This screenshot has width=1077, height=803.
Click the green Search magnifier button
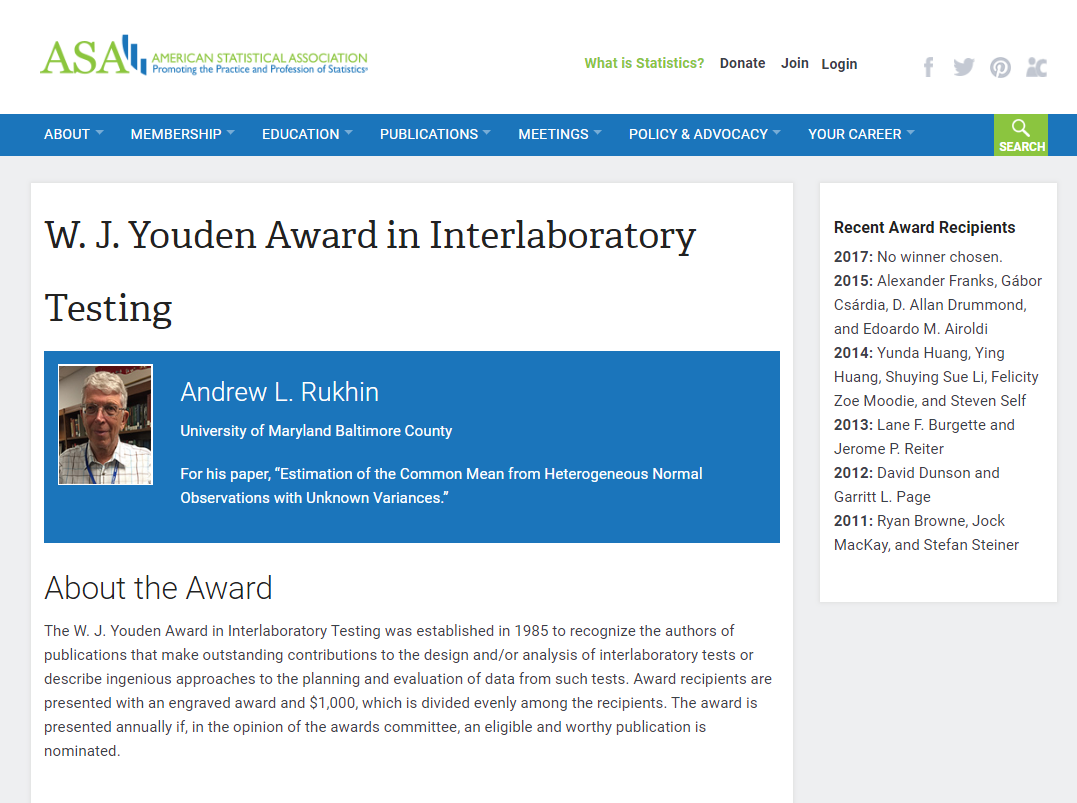point(1020,135)
